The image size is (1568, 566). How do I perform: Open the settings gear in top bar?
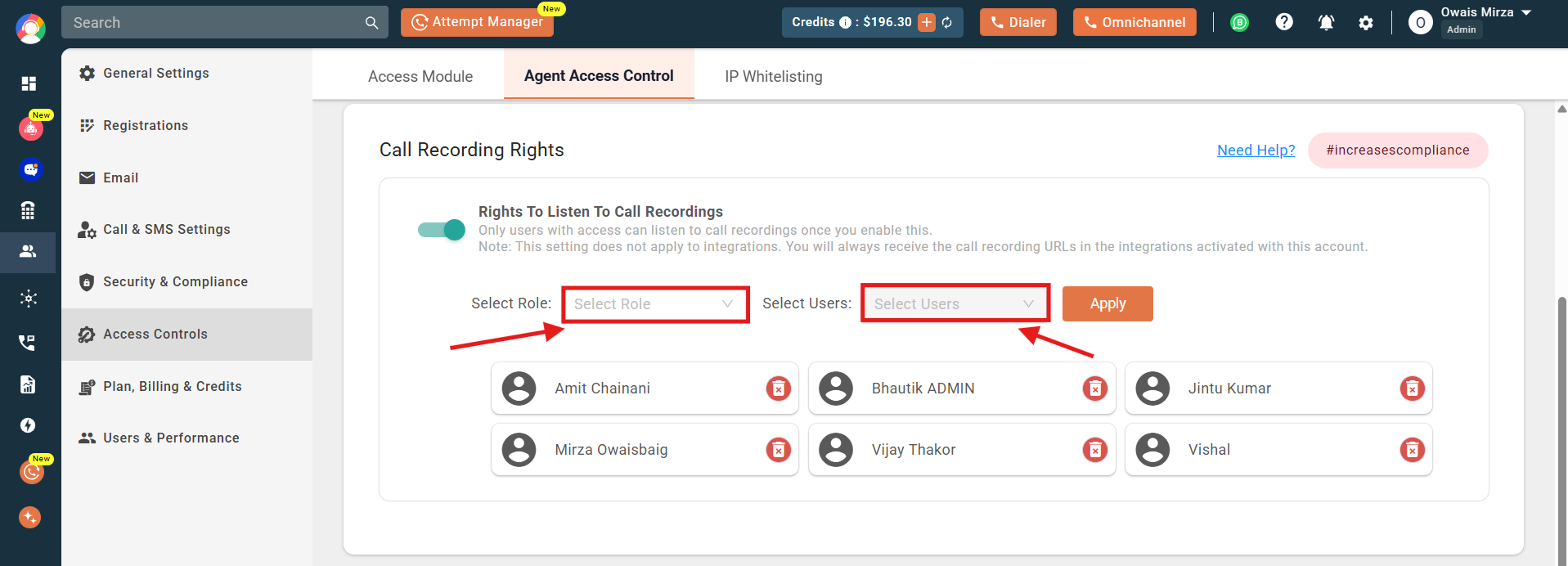(x=1366, y=23)
